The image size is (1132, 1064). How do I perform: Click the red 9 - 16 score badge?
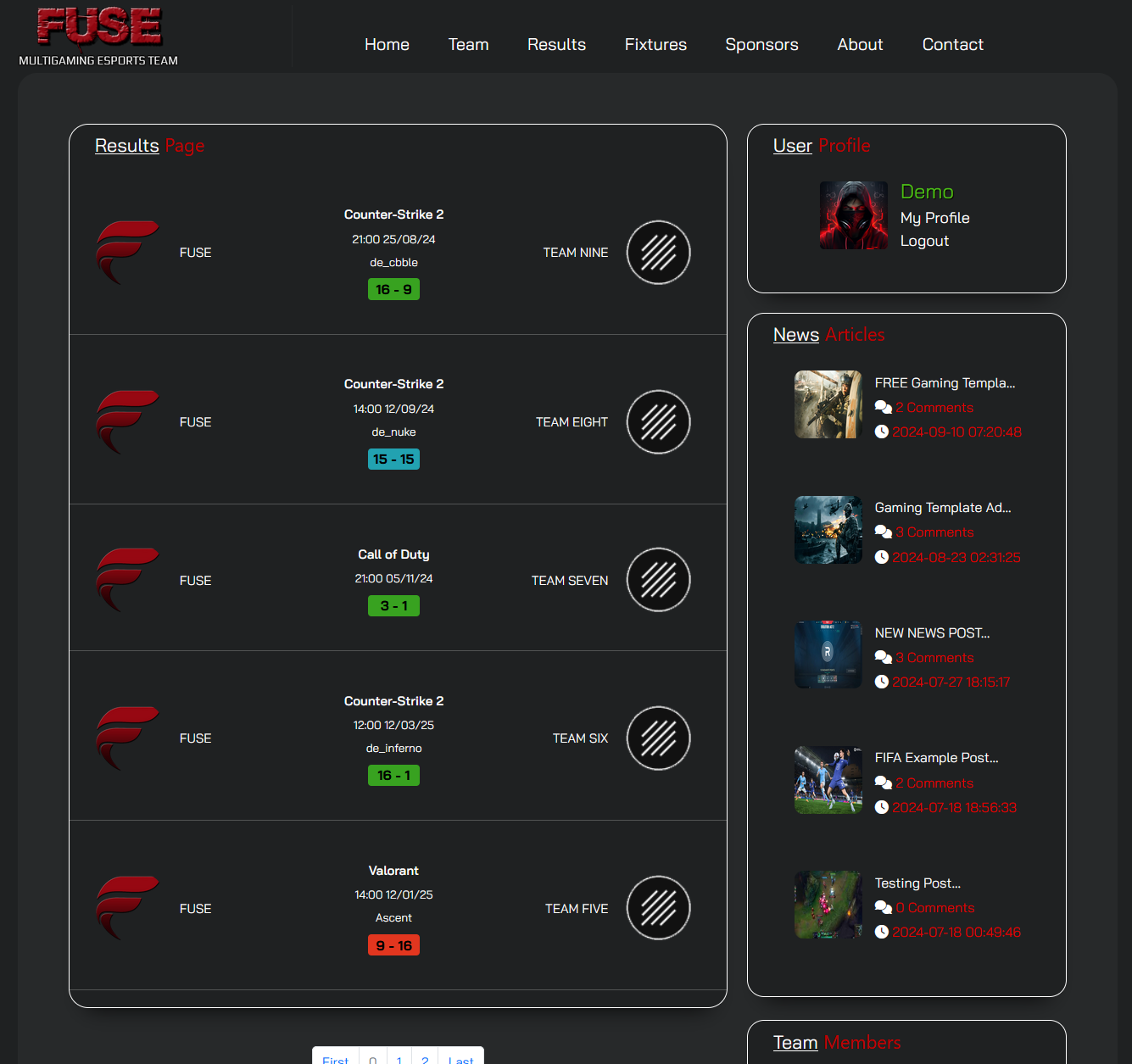(393, 945)
